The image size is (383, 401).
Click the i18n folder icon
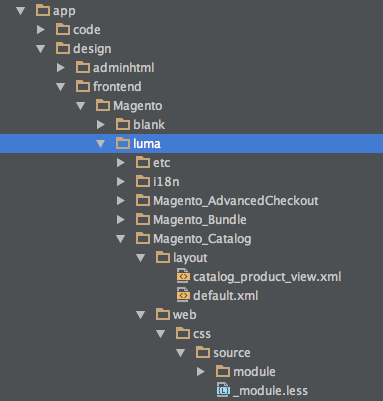tap(143, 181)
